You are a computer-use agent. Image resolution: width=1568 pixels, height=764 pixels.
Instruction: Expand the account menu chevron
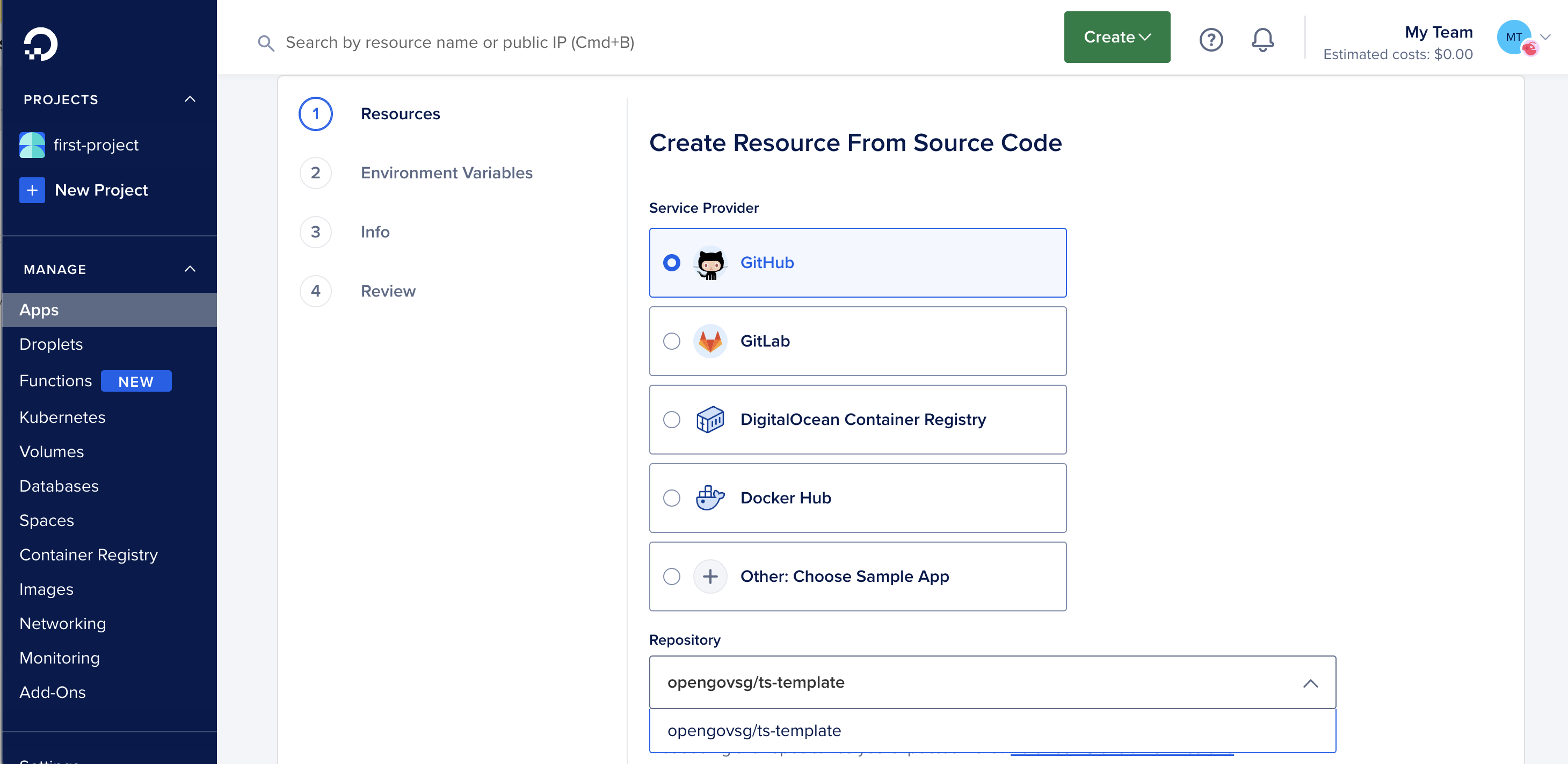point(1545,37)
